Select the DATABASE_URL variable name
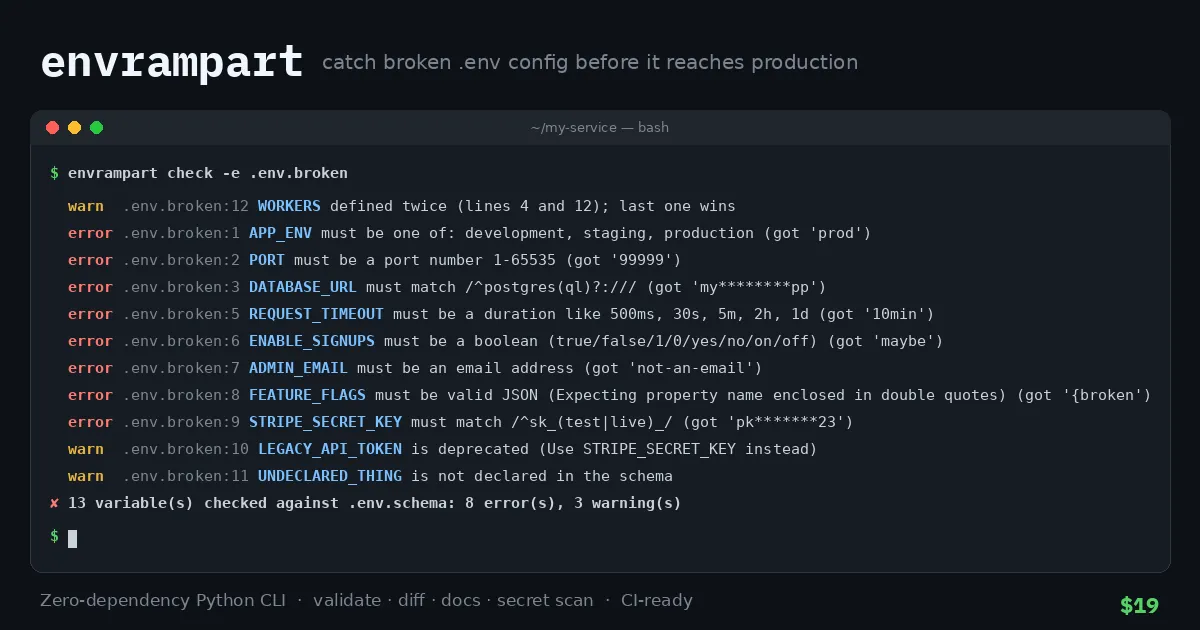Screen dimensions: 1200x630 [303, 287]
